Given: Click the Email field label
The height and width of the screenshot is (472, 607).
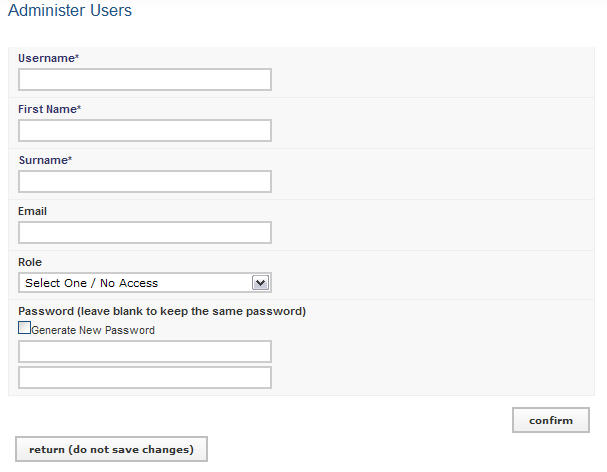Looking at the screenshot, I should pyautogui.click(x=33, y=211).
